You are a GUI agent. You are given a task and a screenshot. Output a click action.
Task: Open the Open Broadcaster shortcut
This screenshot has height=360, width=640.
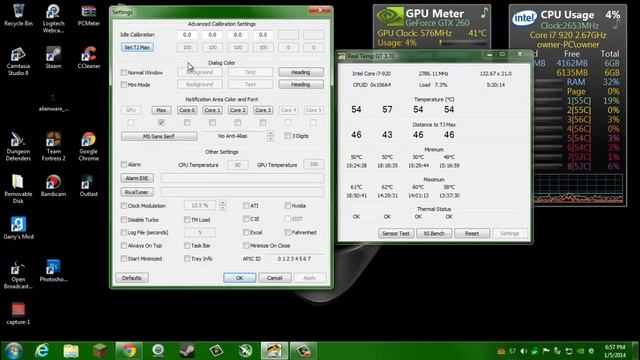18,274
